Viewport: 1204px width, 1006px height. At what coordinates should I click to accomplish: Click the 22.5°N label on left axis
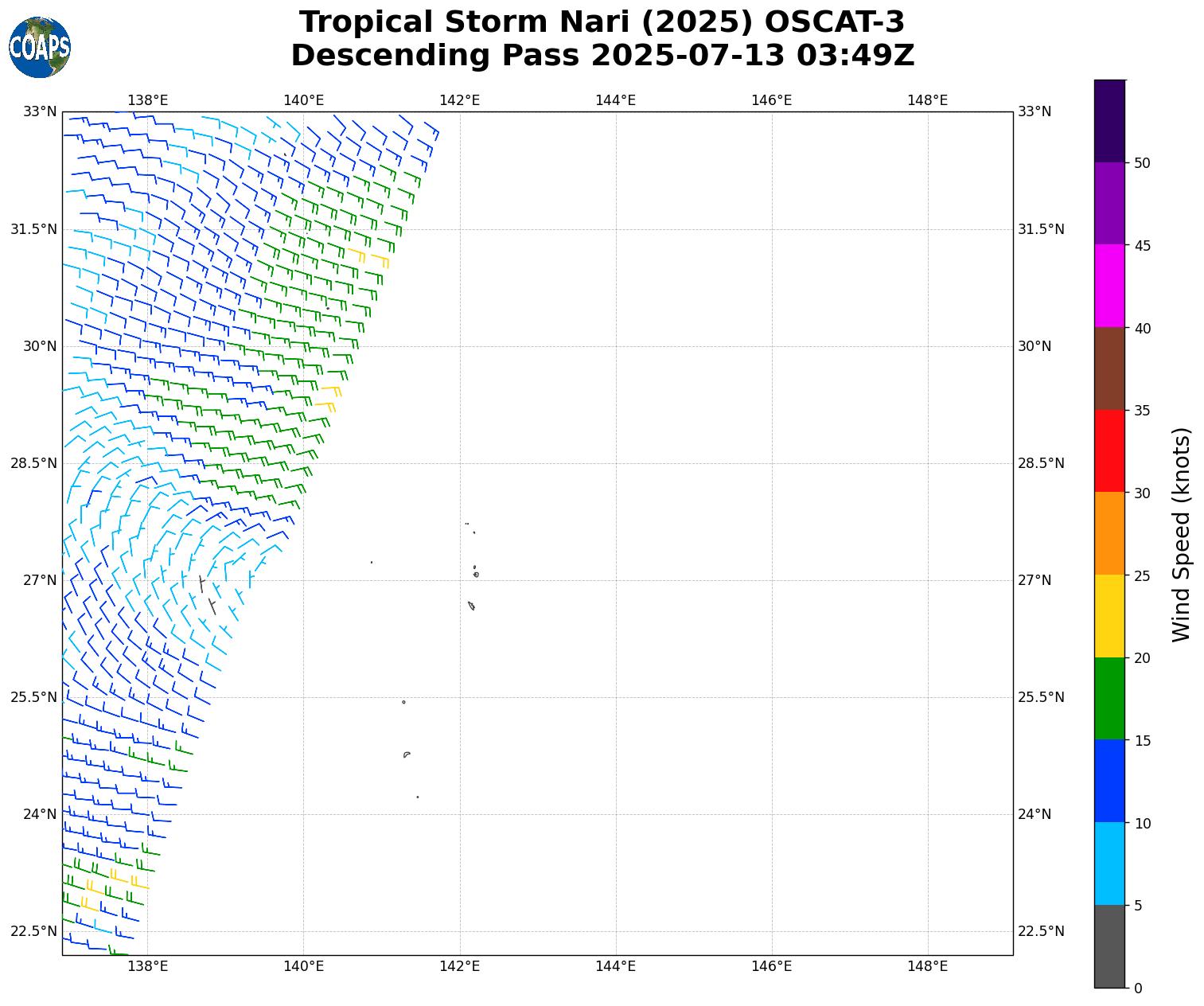click(33, 931)
